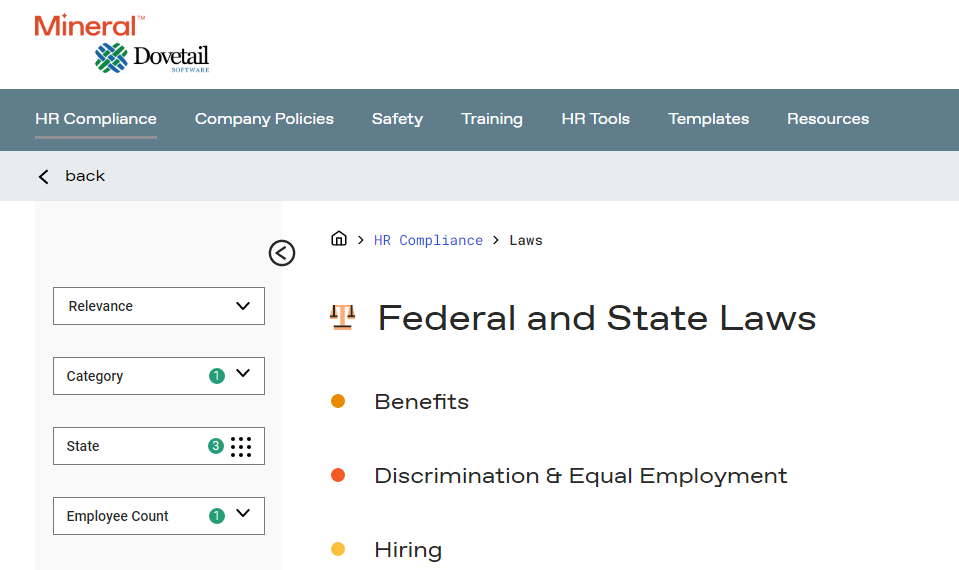
Task: Open the HR Compliance tab
Action: [96, 119]
